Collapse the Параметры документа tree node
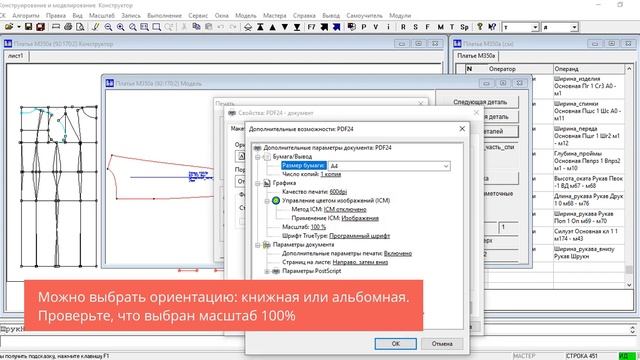 tap(258, 245)
